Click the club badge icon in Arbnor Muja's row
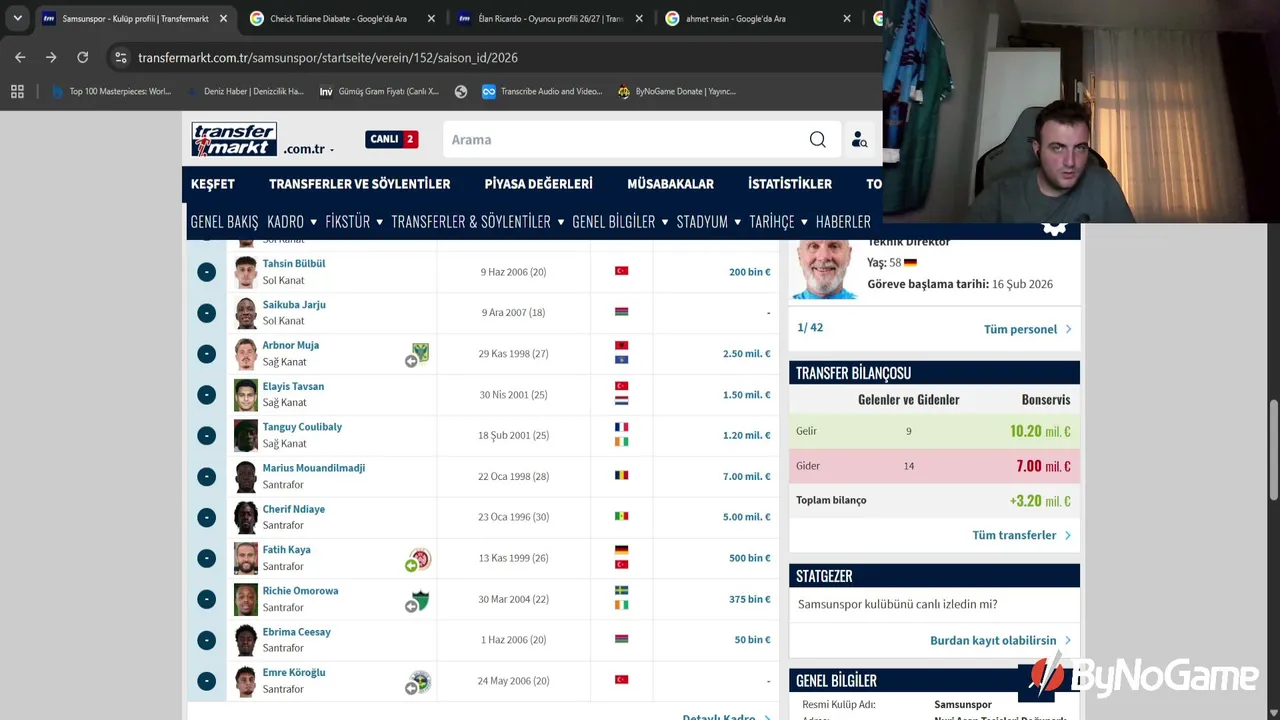The width and height of the screenshot is (1280, 720). [x=420, y=352]
